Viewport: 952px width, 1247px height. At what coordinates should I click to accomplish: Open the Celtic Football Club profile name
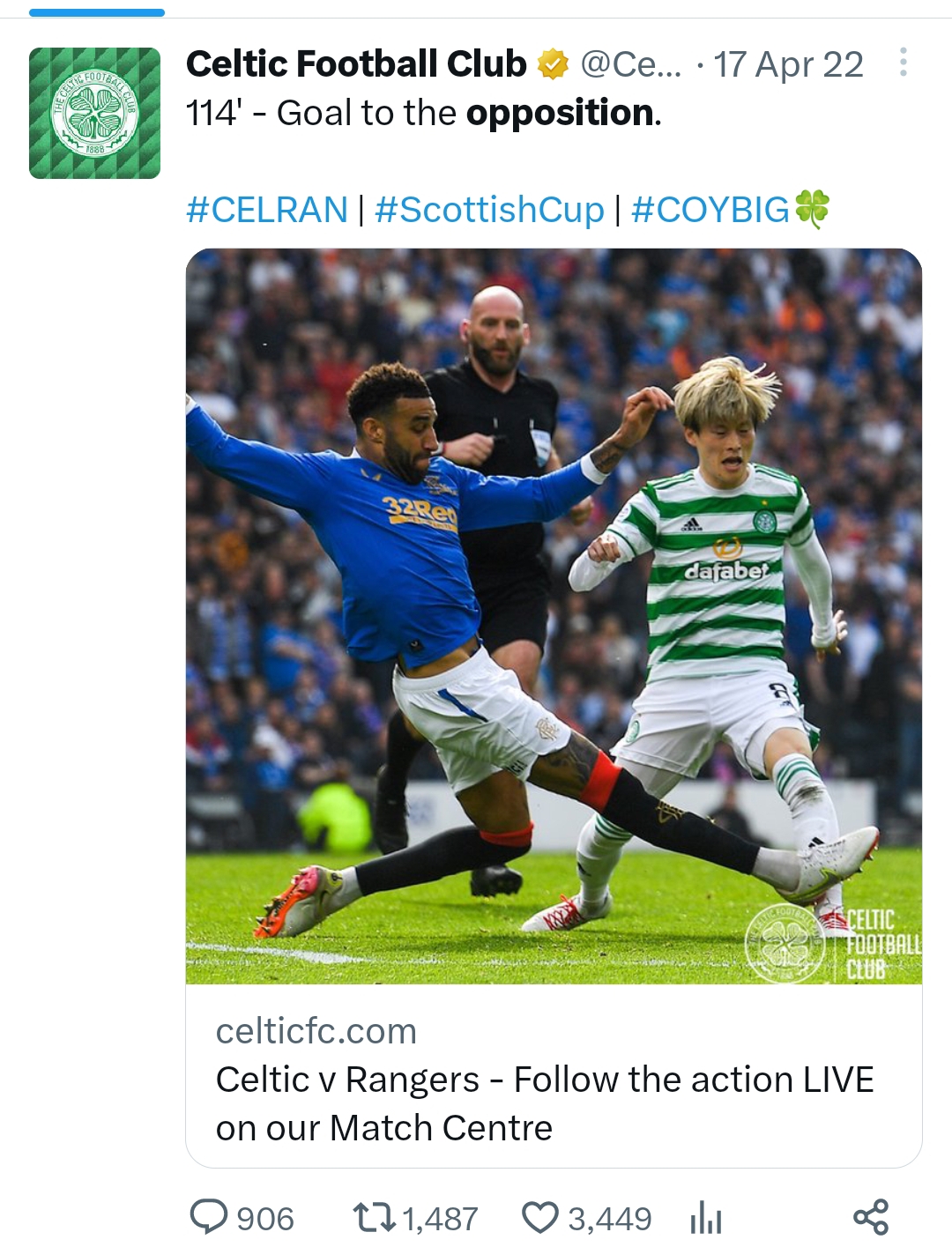(x=356, y=64)
